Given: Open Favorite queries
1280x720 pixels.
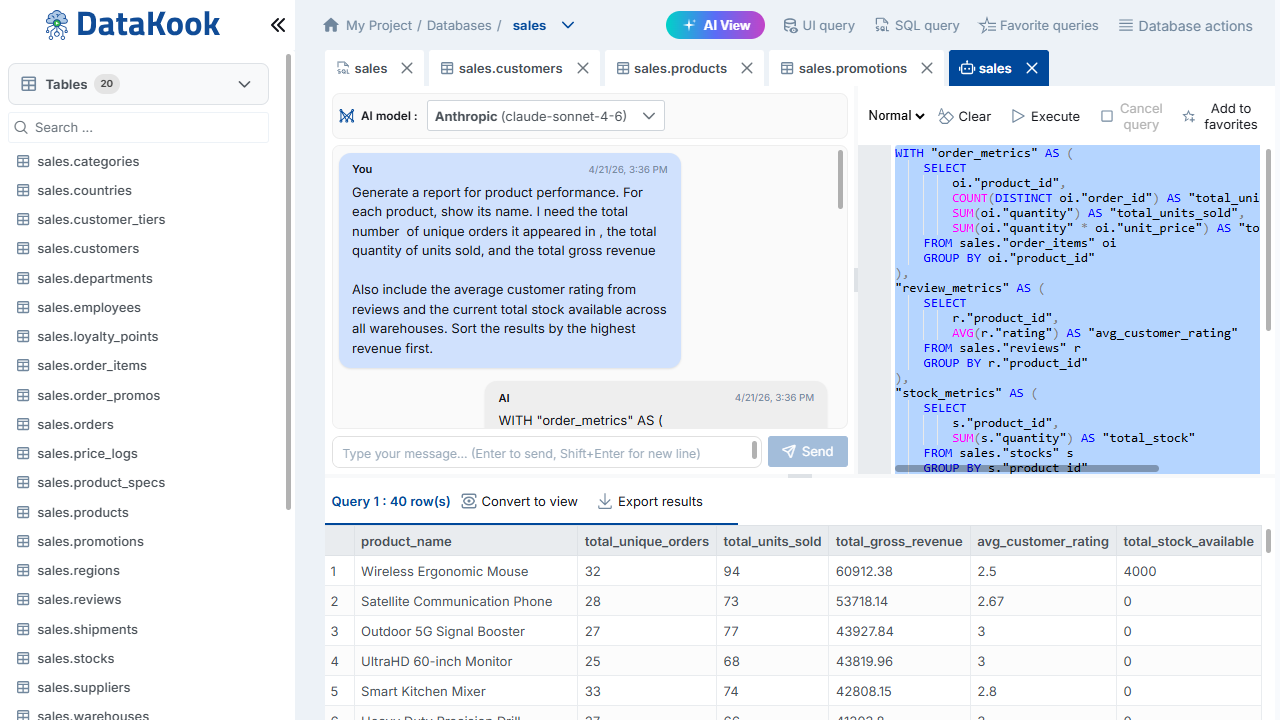Looking at the screenshot, I should (1038, 25).
